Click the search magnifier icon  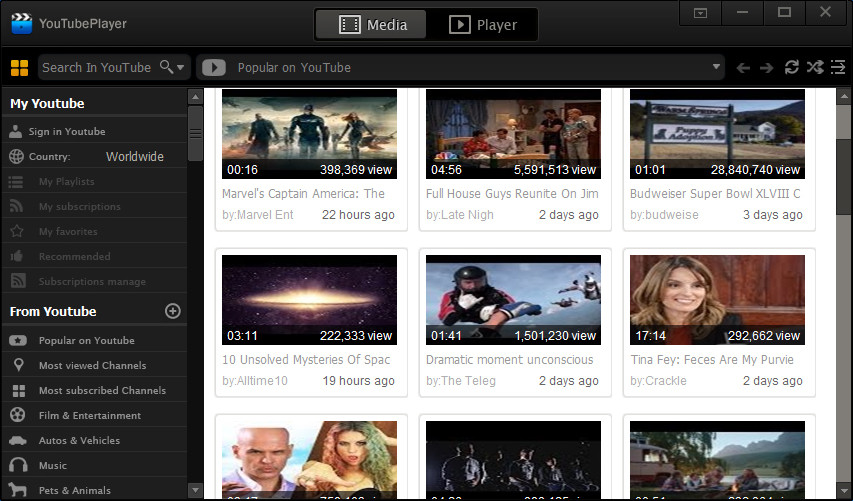[166, 67]
